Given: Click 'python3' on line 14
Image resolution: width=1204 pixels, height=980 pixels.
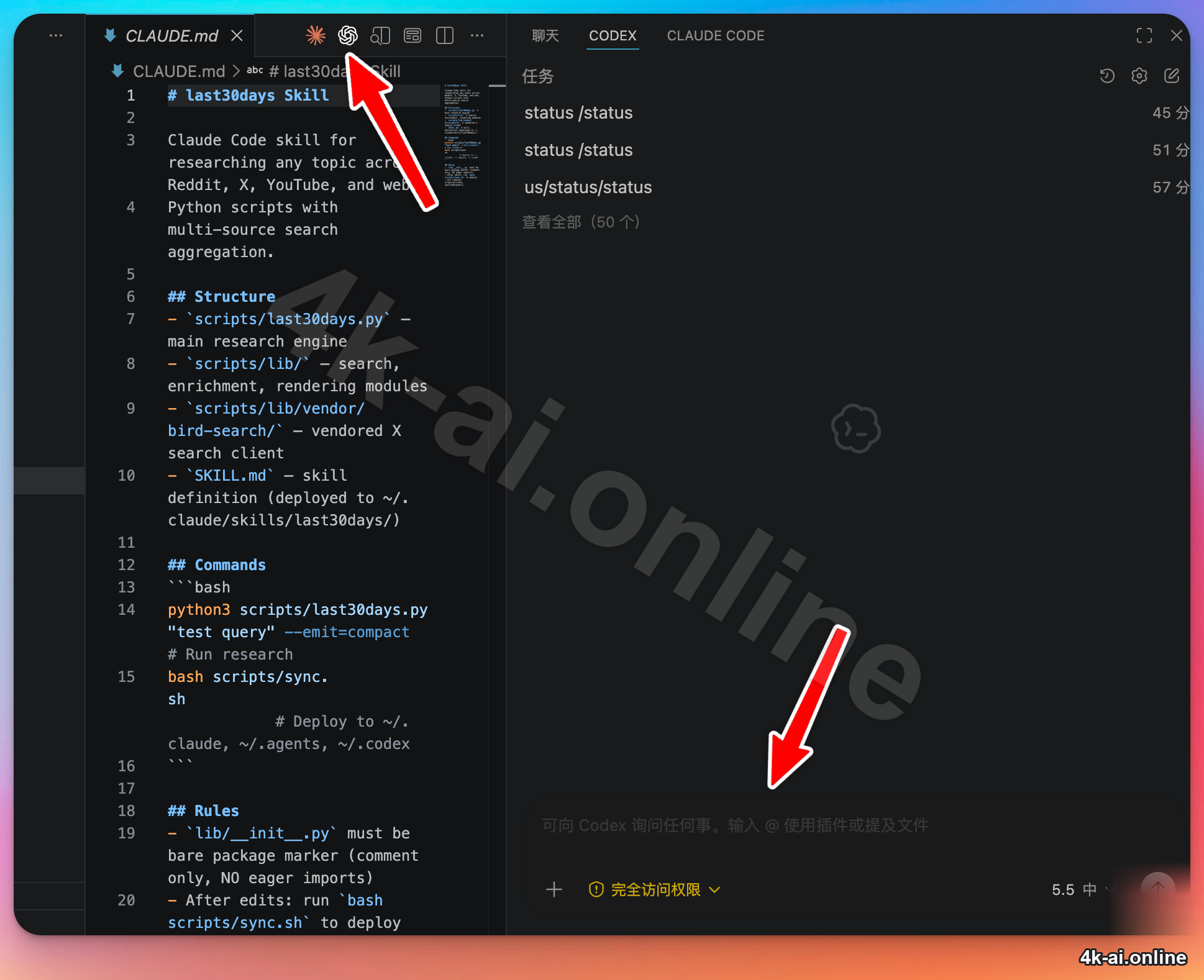Looking at the screenshot, I should click(199, 609).
